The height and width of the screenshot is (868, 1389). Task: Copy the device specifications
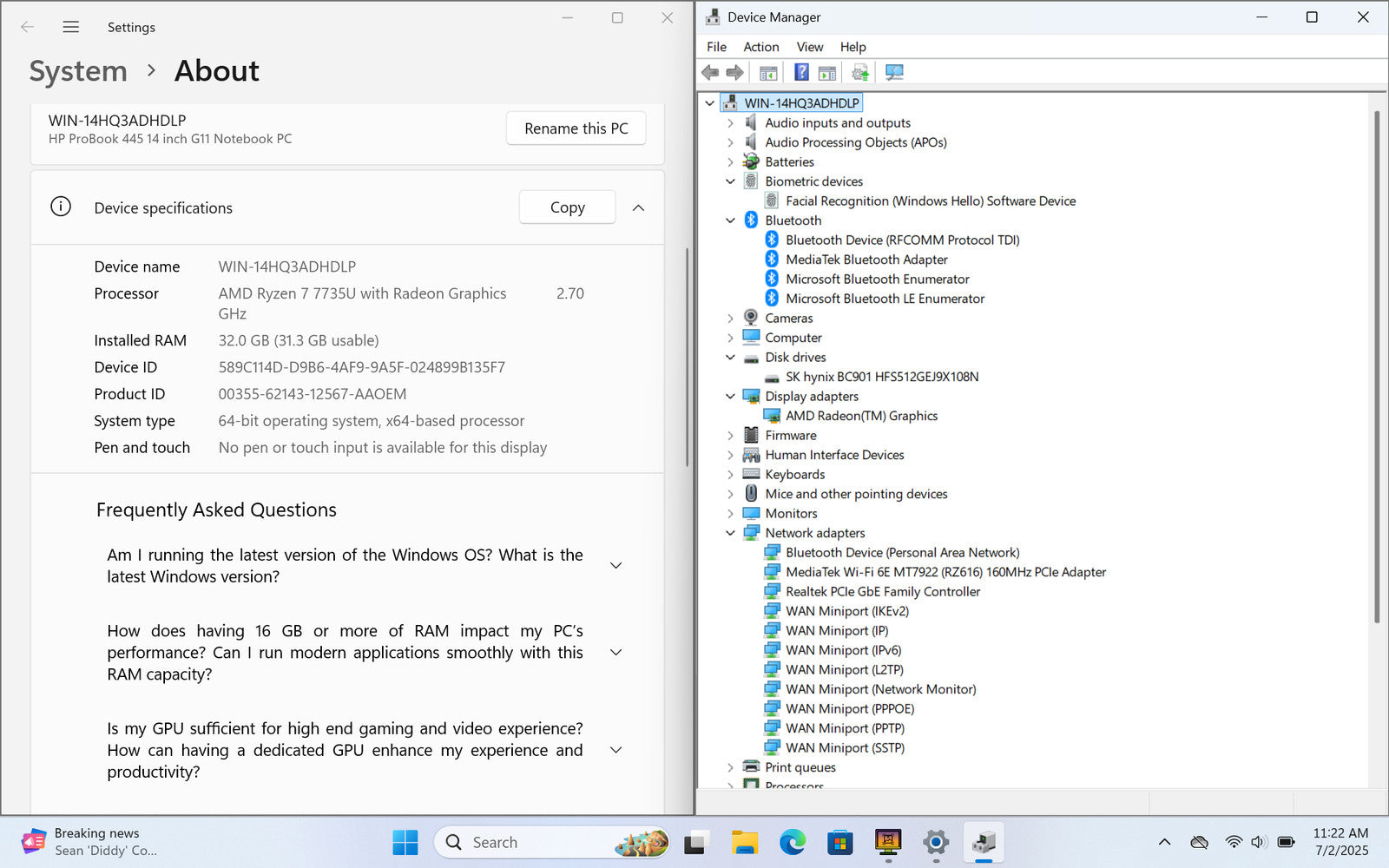[567, 207]
